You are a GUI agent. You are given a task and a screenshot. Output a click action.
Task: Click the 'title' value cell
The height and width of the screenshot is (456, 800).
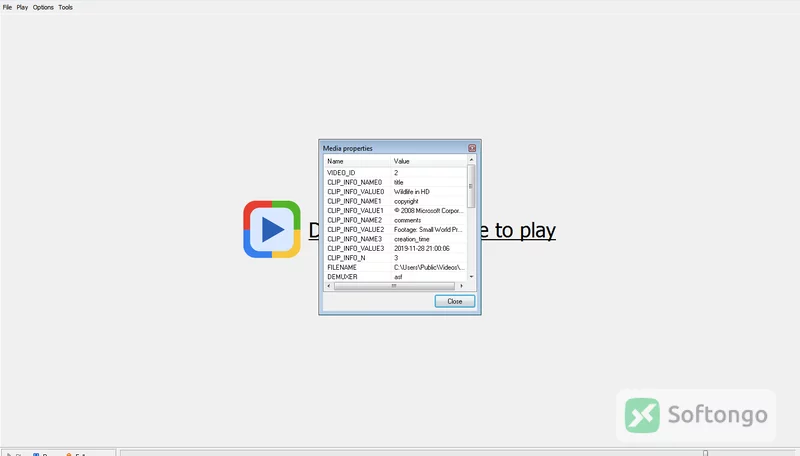398,182
